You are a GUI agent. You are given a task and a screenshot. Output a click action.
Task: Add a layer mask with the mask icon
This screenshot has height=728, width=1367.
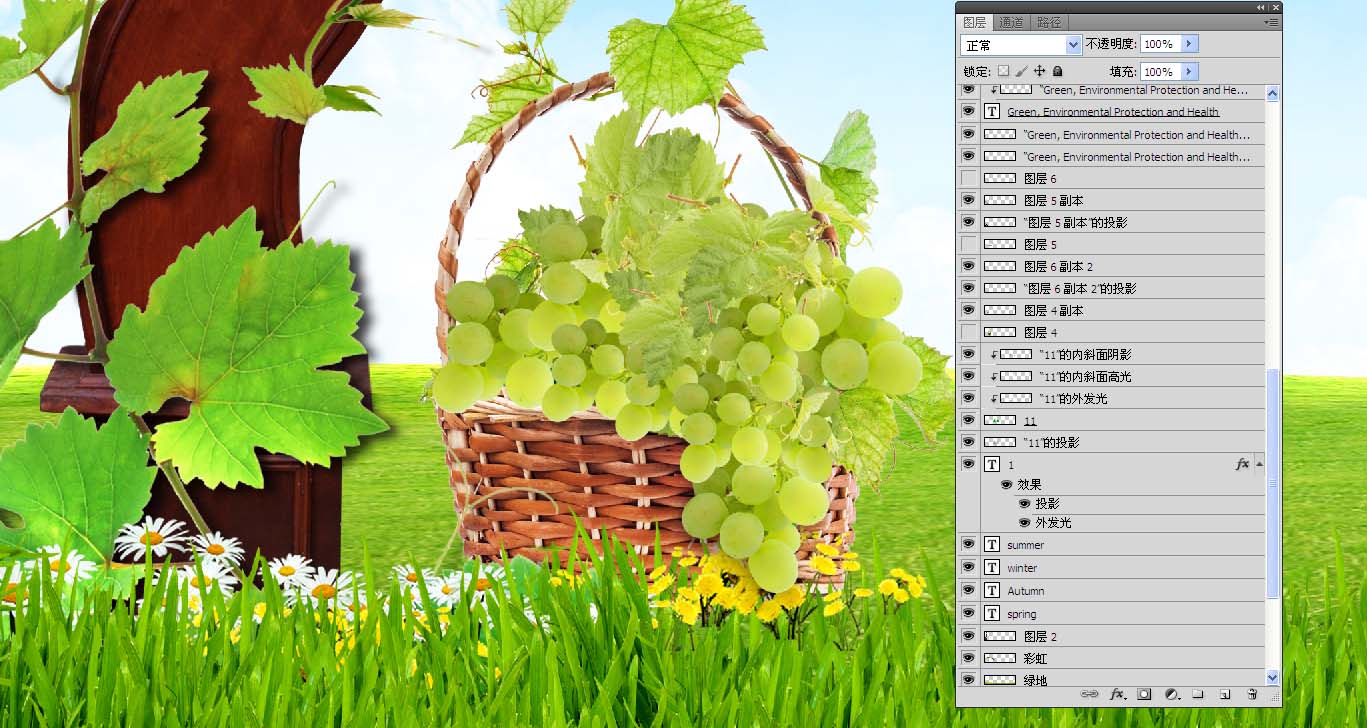pyautogui.click(x=1144, y=694)
